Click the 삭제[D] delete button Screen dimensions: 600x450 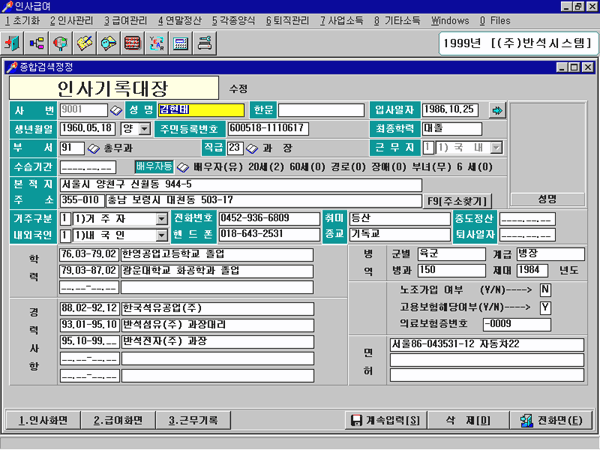pyautogui.click(x=469, y=420)
